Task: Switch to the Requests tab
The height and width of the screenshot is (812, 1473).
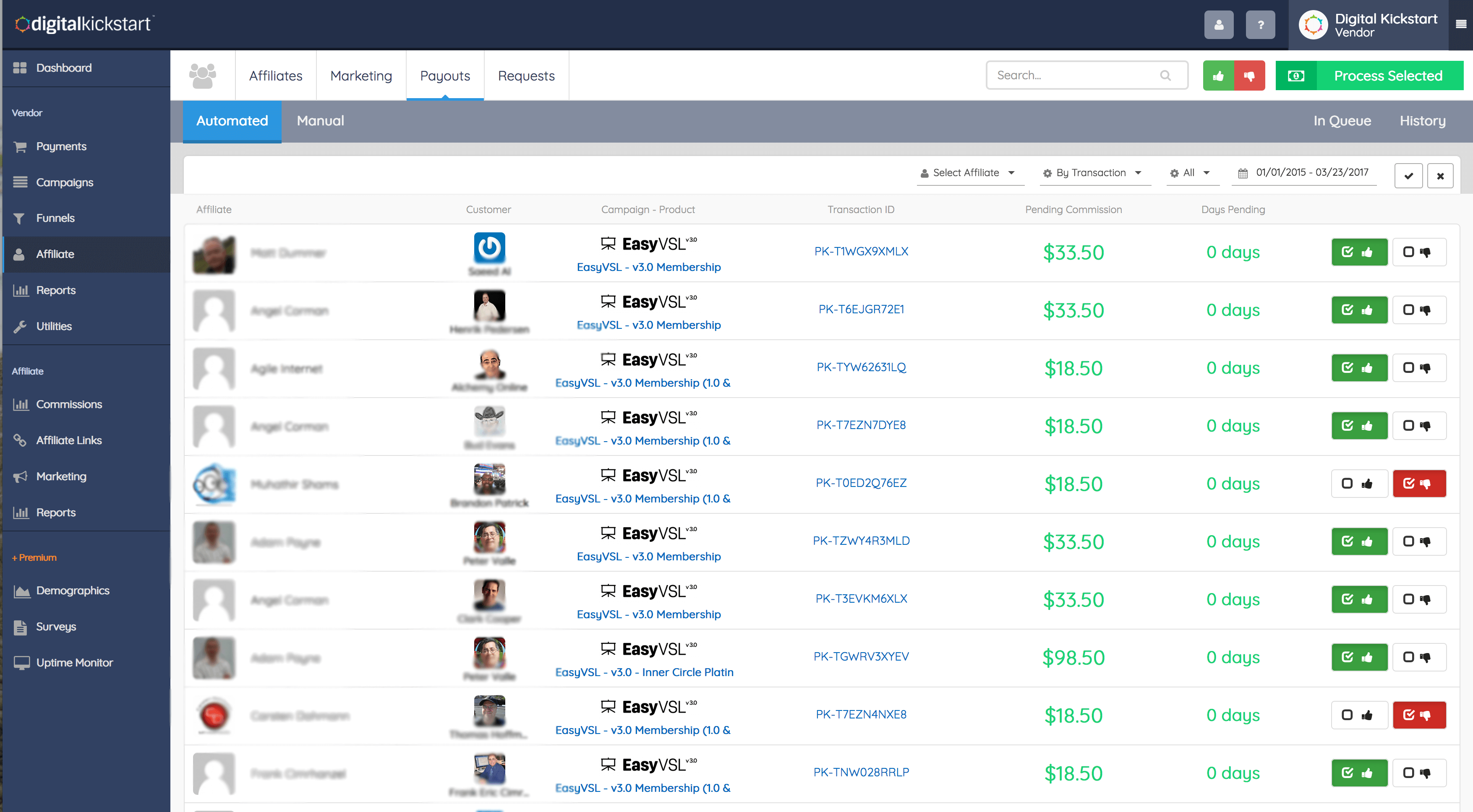Action: pos(526,76)
